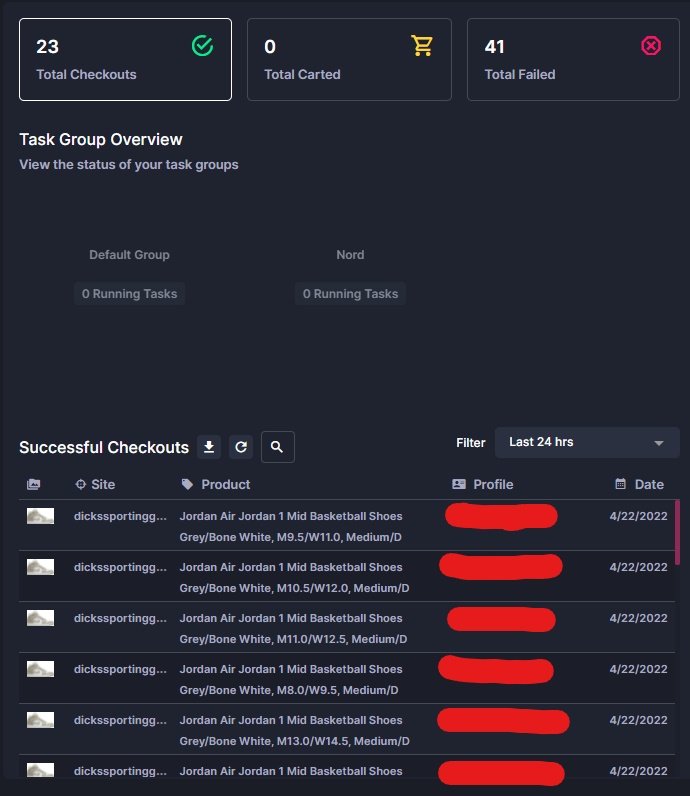
Task: Click the Date column calendar icon
Action: tap(620, 484)
